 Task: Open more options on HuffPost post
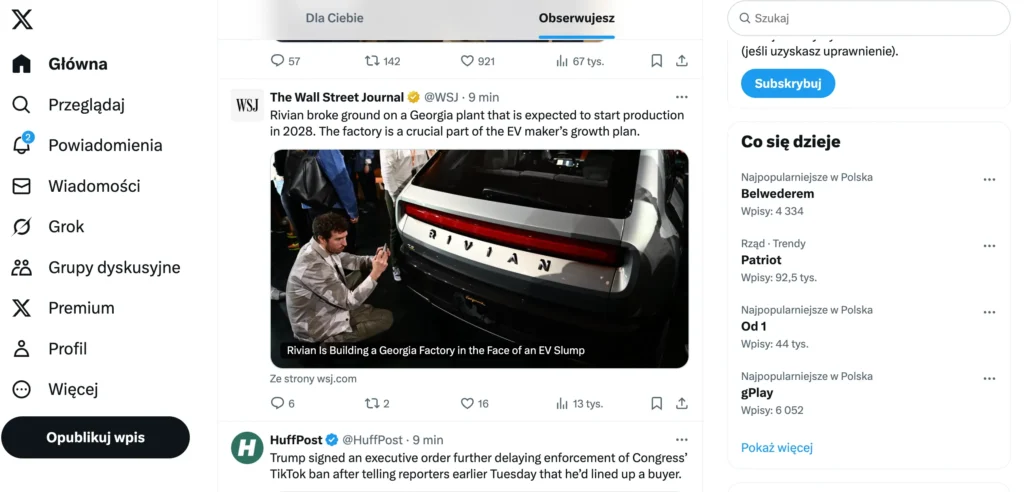coord(682,440)
